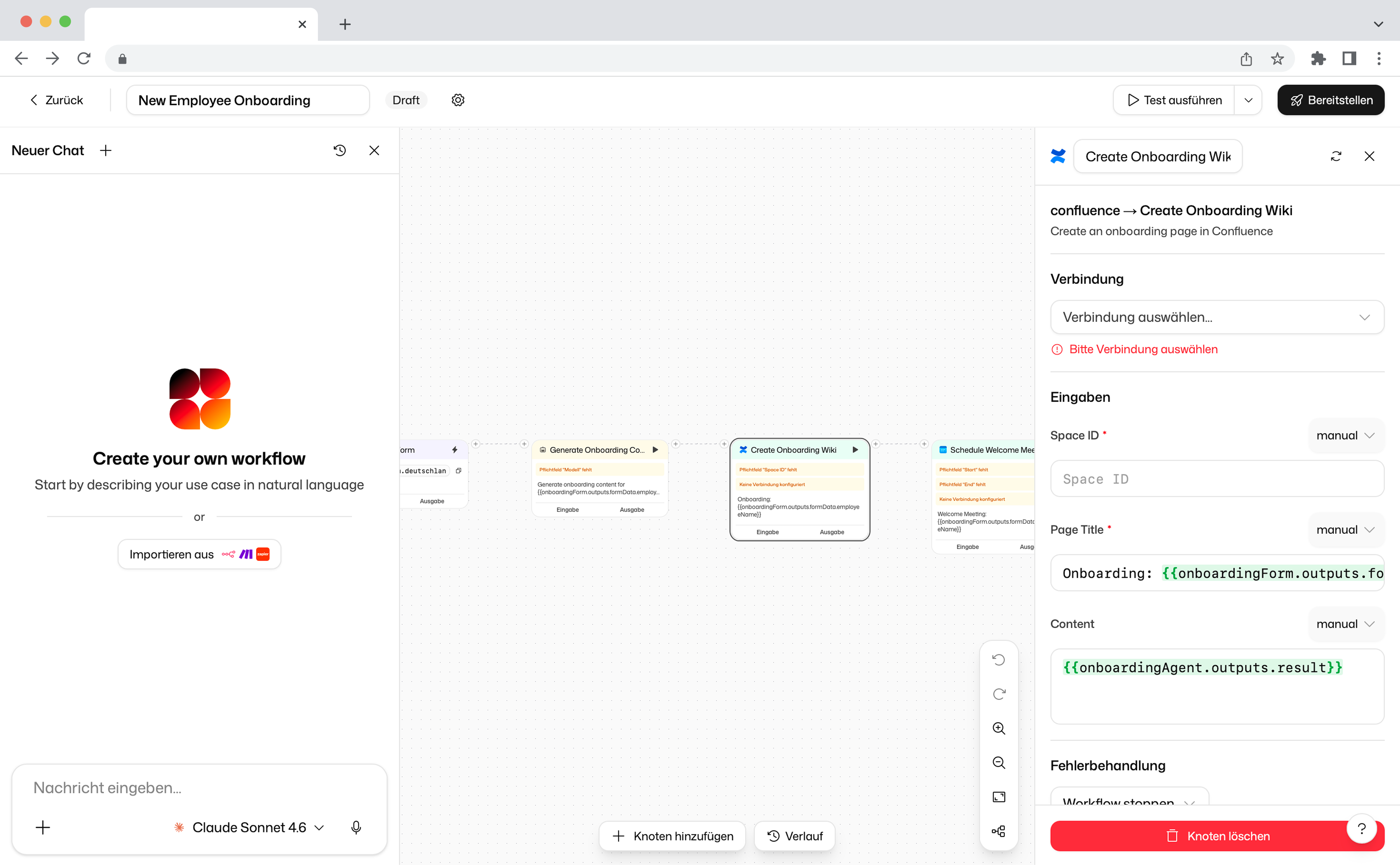The width and height of the screenshot is (1400, 865).
Task: Refresh the Create Onboarding Wiki panel
Action: [x=1336, y=156]
